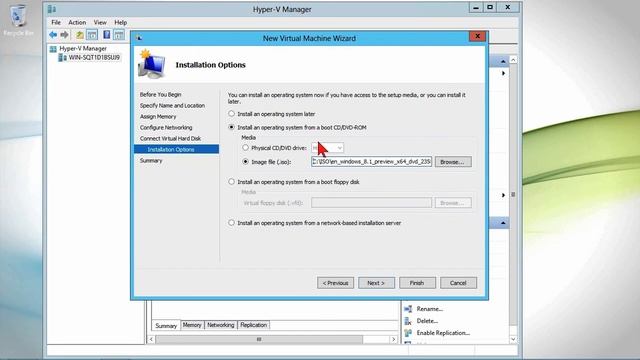Go to Connect Virtual Hard Disk step
Viewport: 640px width, 360px height.
(x=170, y=138)
